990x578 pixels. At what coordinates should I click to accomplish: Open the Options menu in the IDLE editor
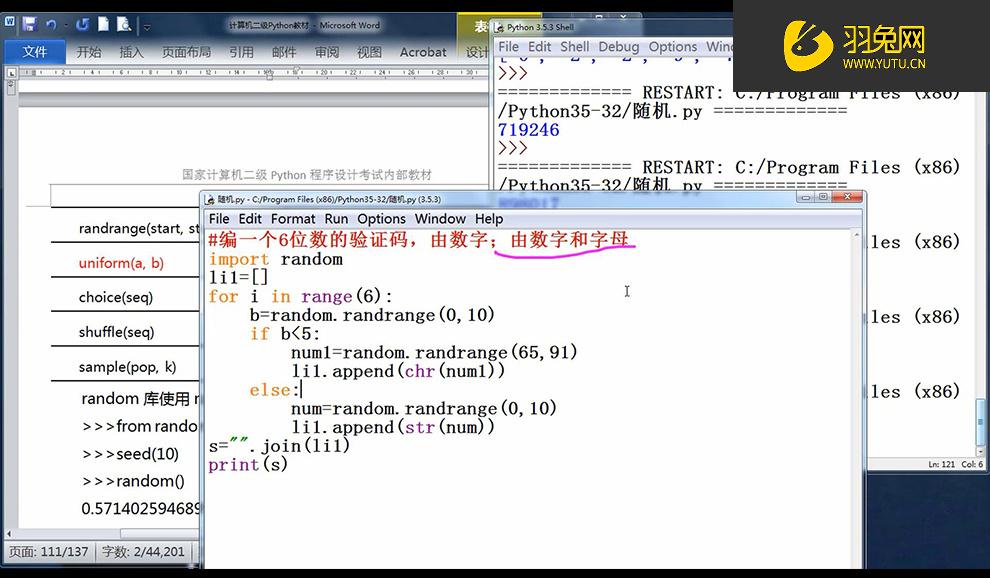(381, 218)
